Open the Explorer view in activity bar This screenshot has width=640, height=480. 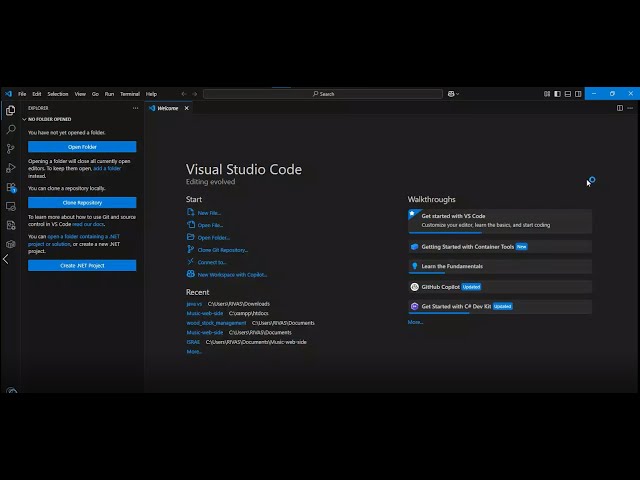tap(11, 110)
